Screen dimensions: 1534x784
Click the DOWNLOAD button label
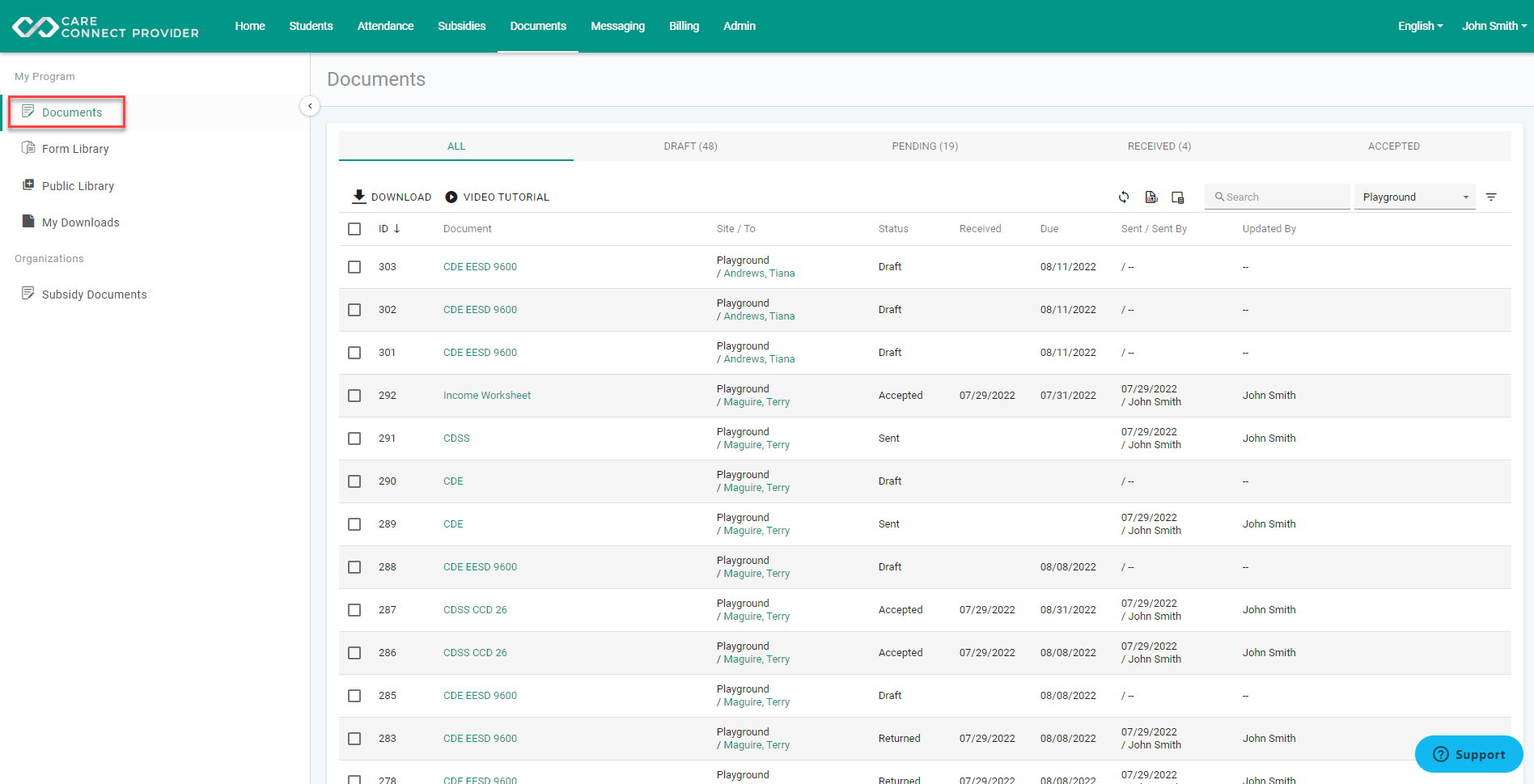point(401,197)
